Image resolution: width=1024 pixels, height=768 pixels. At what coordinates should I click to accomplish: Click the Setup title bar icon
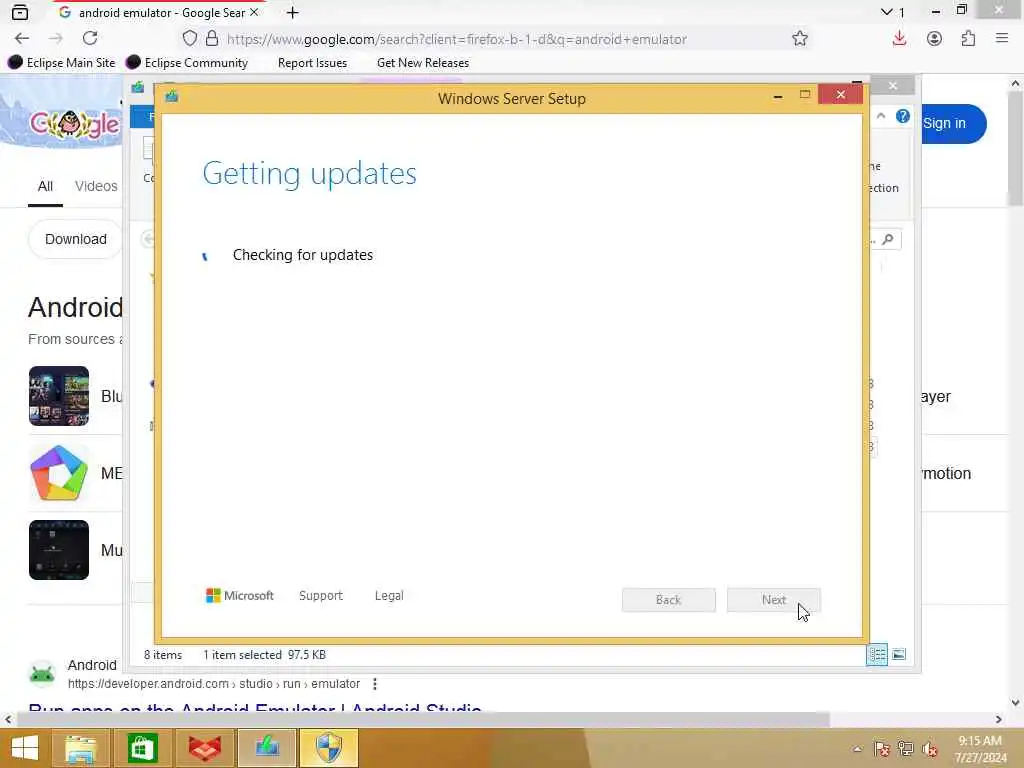coord(172,96)
